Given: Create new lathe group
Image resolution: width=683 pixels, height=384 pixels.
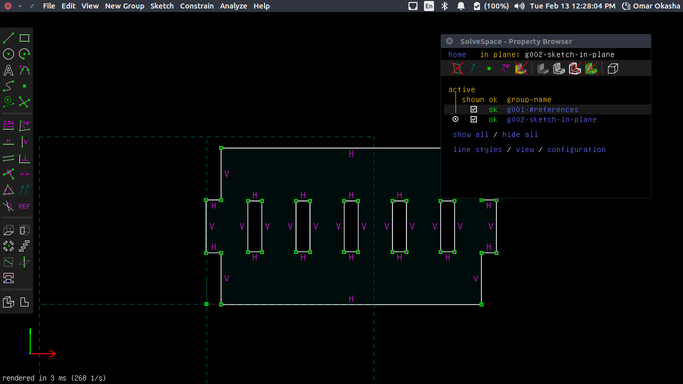Looking at the screenshot, I should [24, 230].
